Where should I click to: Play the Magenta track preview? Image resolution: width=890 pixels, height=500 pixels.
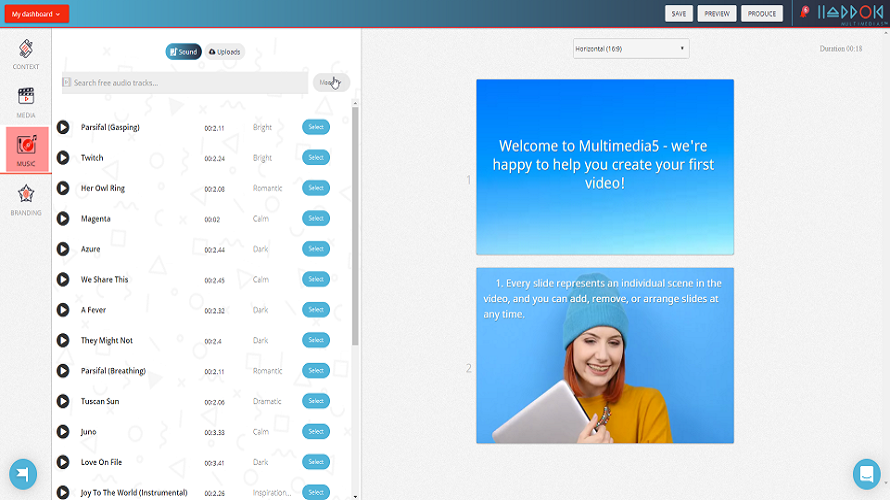click(63, 219)
